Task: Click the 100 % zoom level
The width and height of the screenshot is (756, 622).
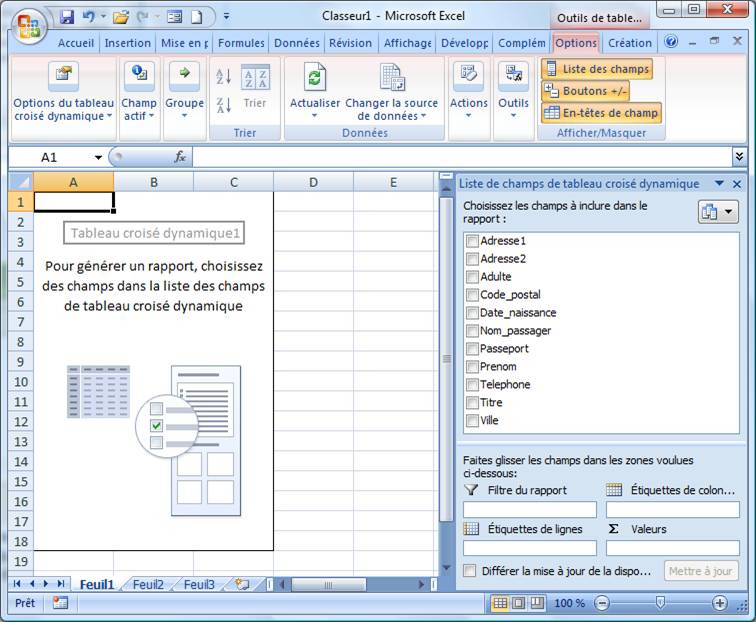Action: tap(569, 603)
